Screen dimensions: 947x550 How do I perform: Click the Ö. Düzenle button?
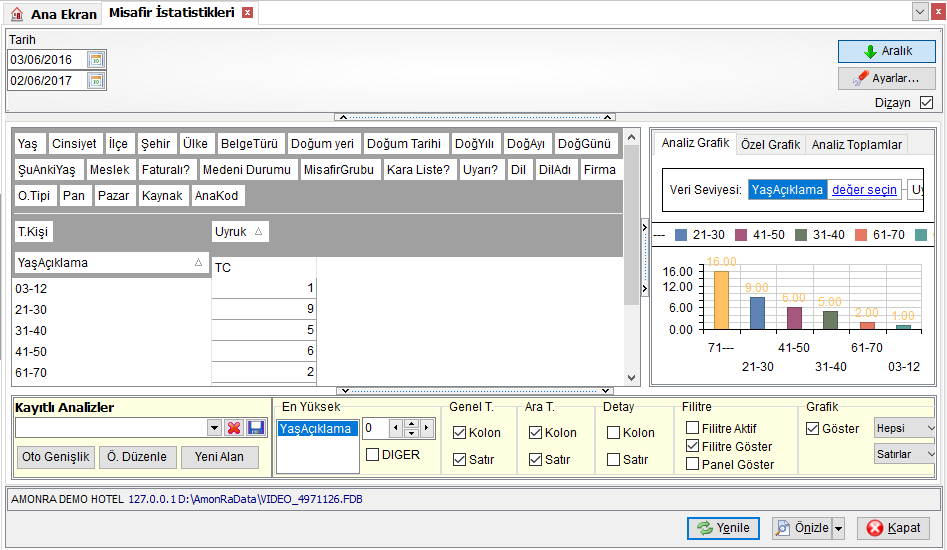[137, 457]
